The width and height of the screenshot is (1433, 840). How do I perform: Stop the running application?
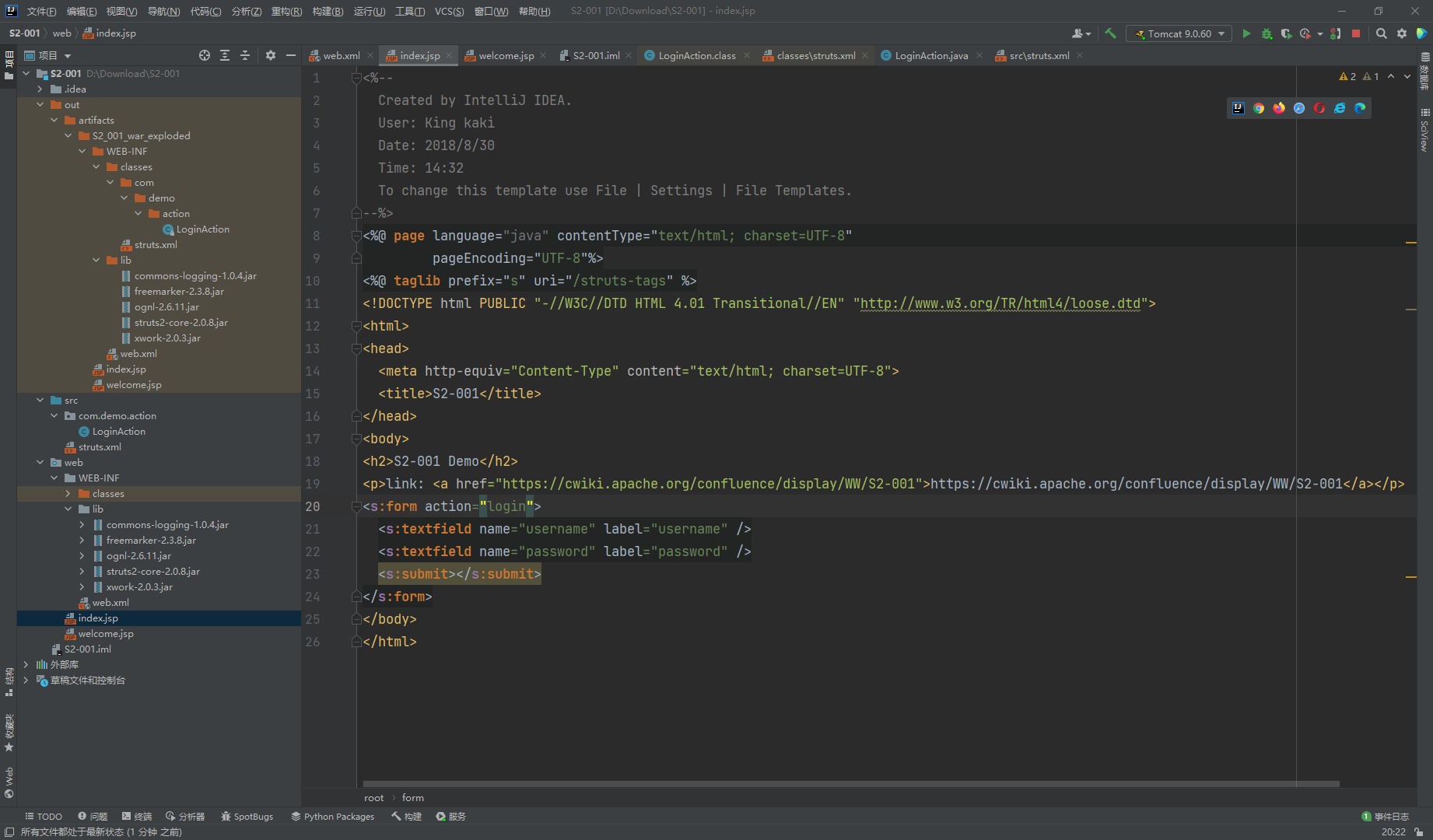pos(1355,33)
